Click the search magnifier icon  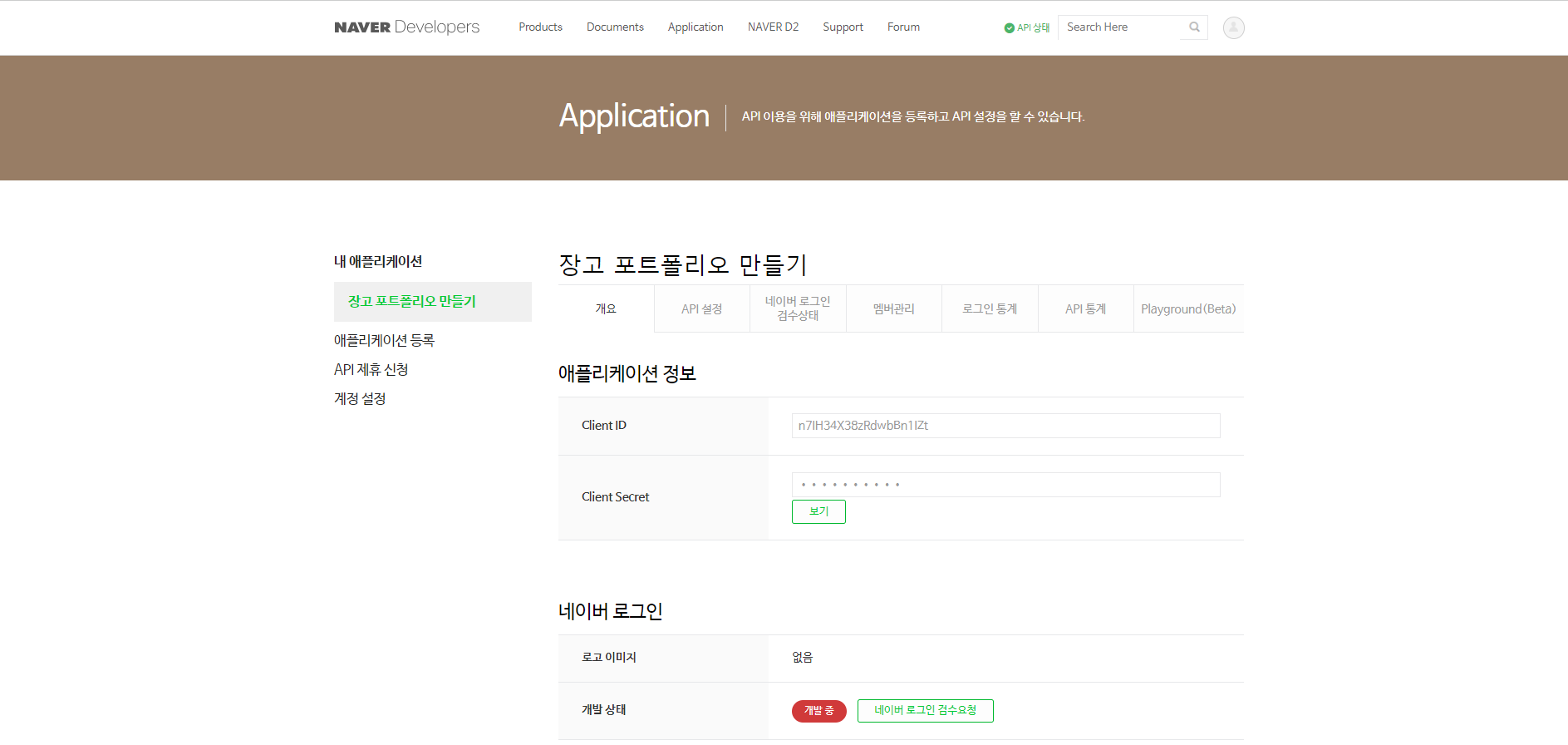point(1194,27)
